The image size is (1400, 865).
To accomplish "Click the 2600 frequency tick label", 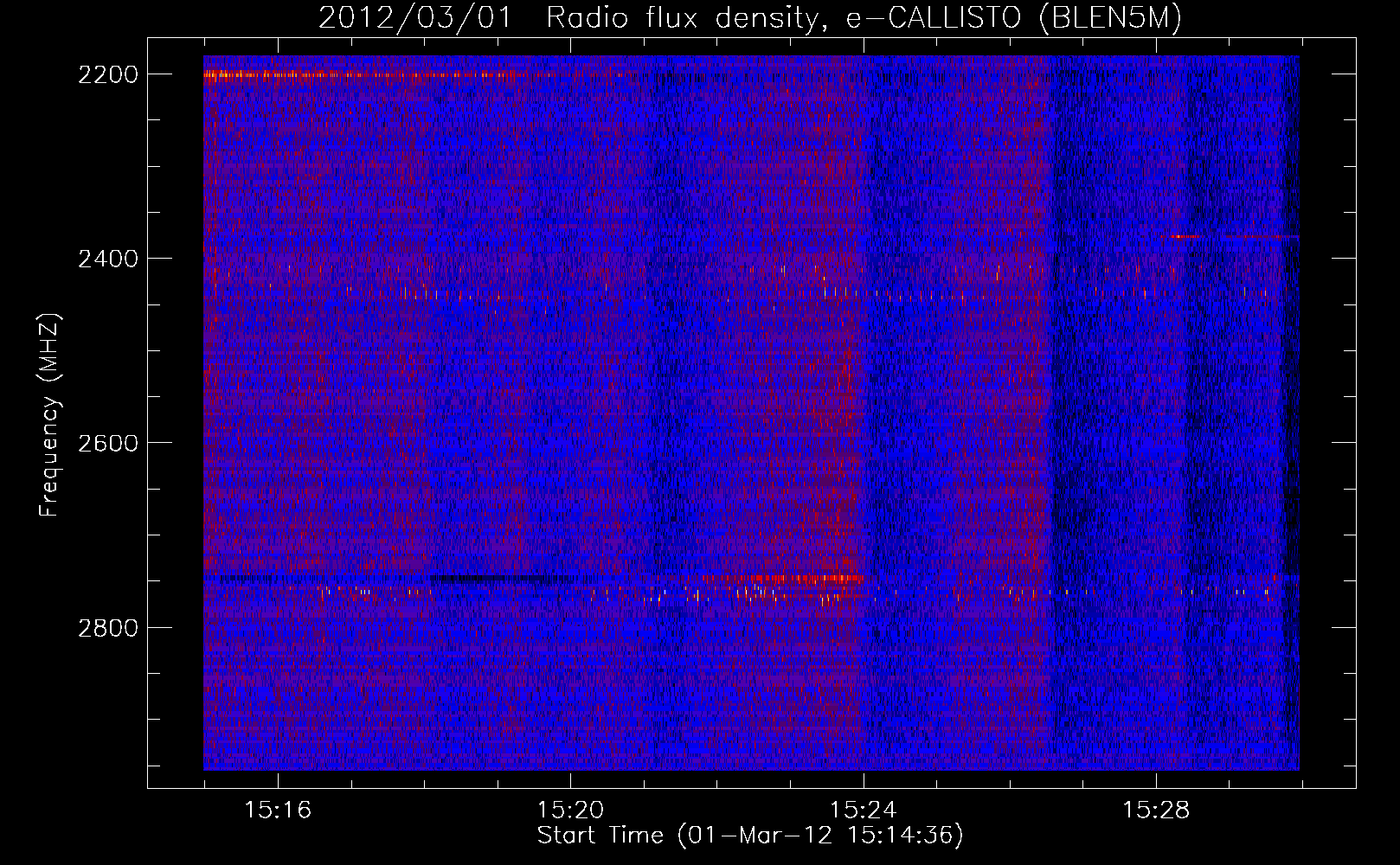I will pyautogui.click(x=108, y=443).
